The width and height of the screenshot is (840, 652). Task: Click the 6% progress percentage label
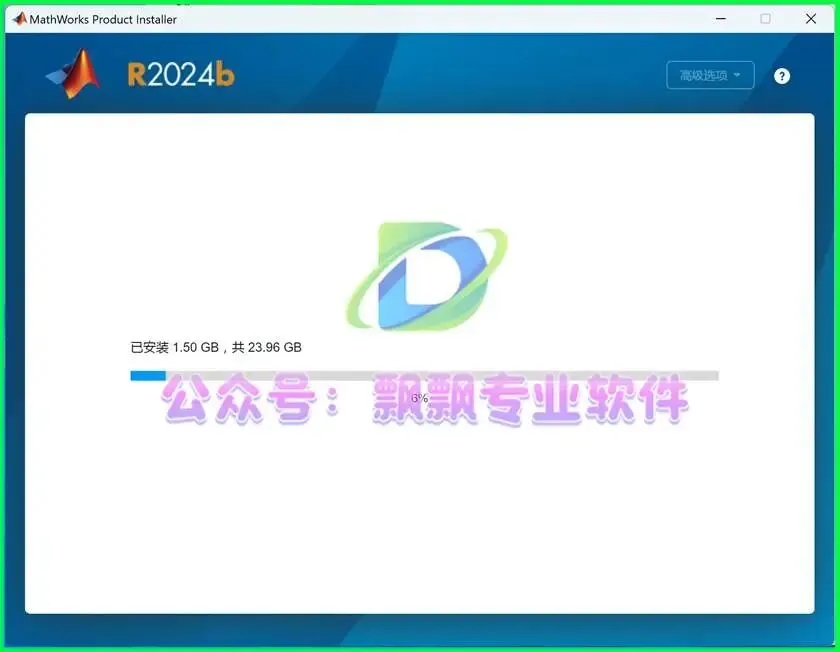419,398
